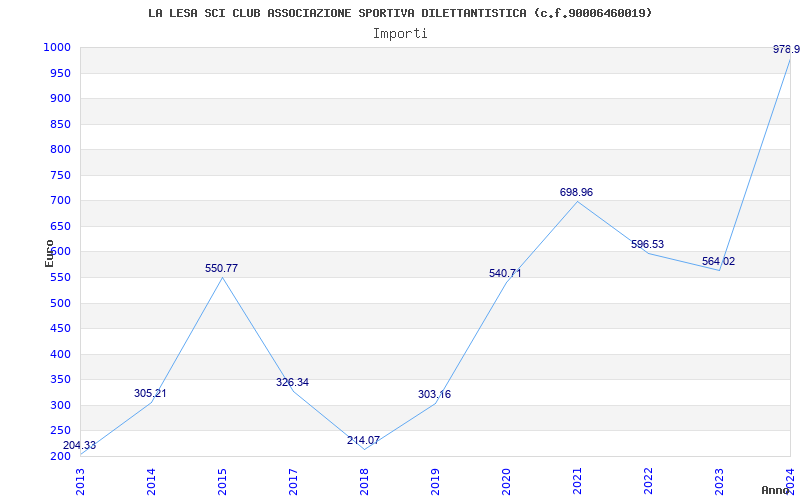Click the 698.96 data label
This screenshot has height=500, width=800.
pos(576,192)
